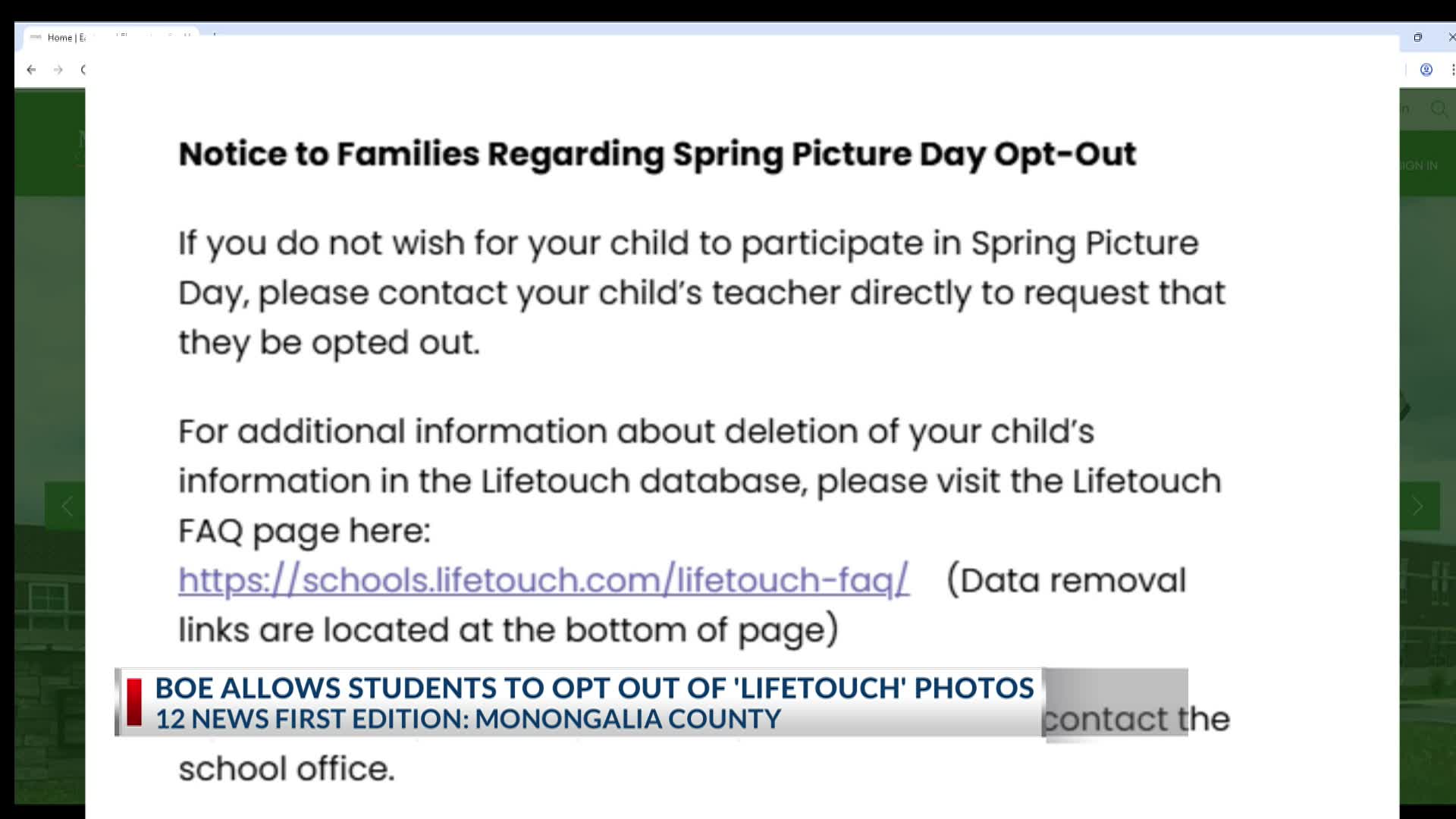Click the Spring Picture Day Opt-Out heading
The image size is (1456, 819).
(x=657, y=154)
